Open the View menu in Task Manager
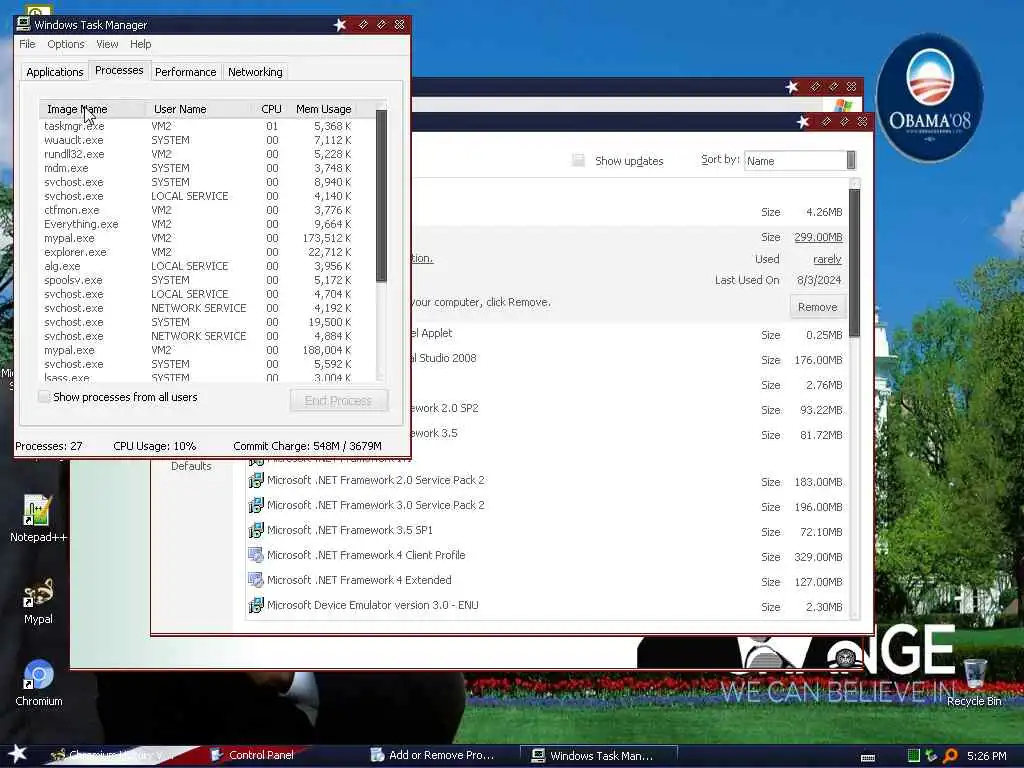This screenshot has height=768, width=1024. 107,44
